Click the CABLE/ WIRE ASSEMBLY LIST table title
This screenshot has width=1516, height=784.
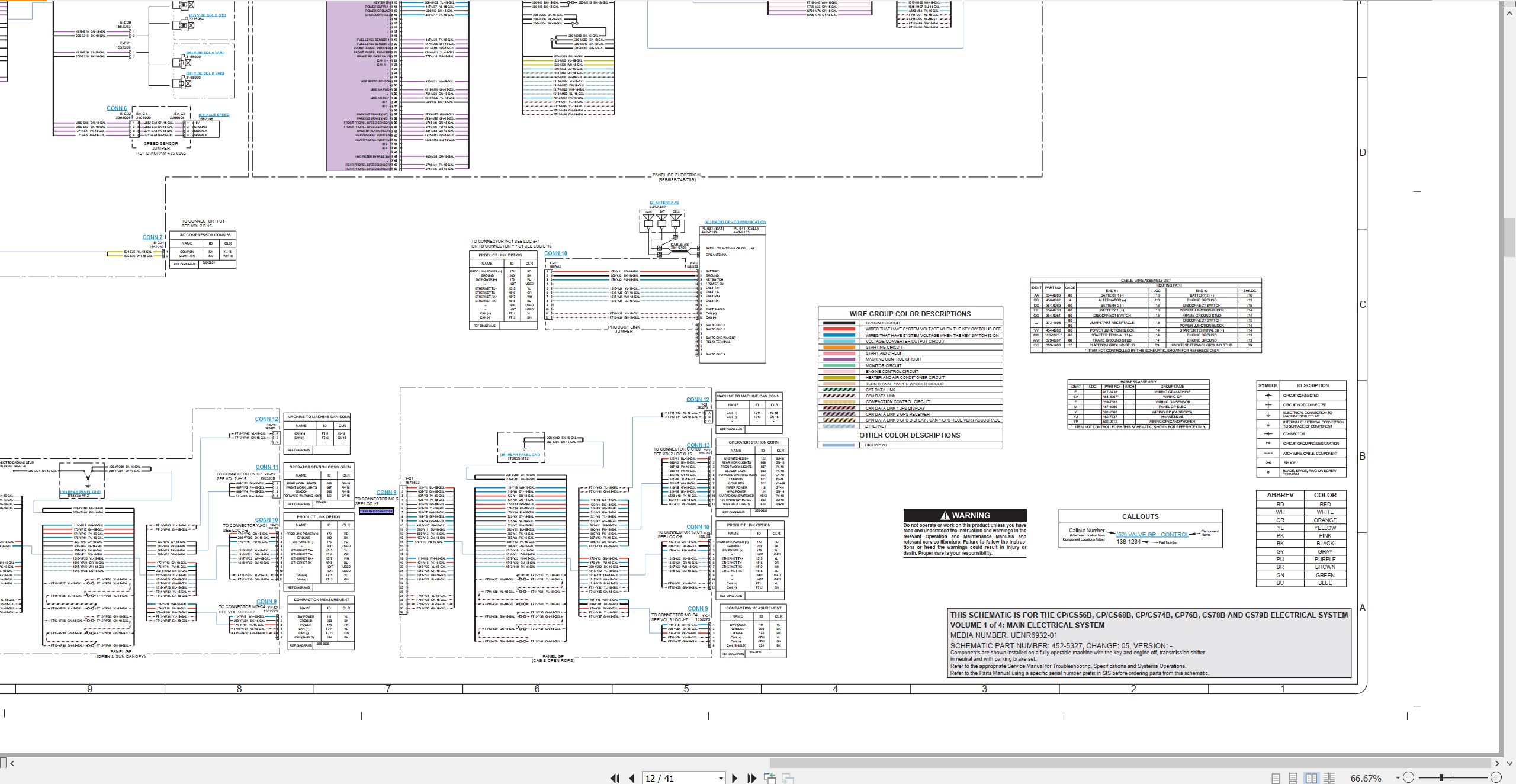point(1146,281)
